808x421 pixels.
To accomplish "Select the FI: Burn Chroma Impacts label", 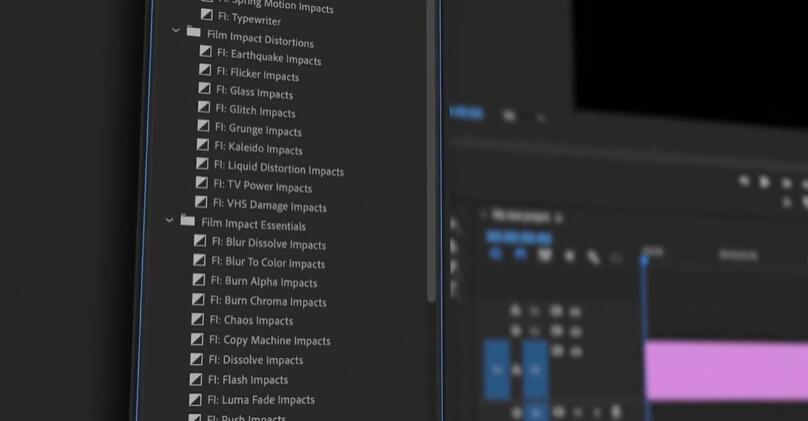I will coord(267,302).
